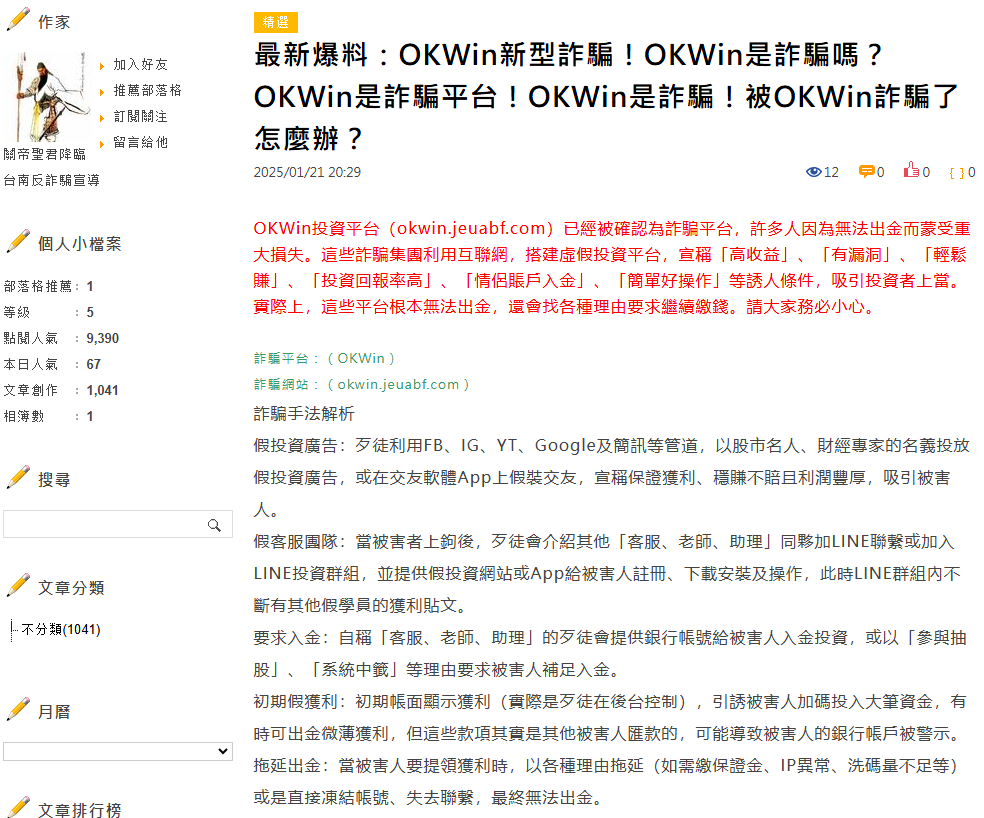Screen dimensions: 984x818
Task: Open 不分類(1041) article category
Action: coord(61,630)
